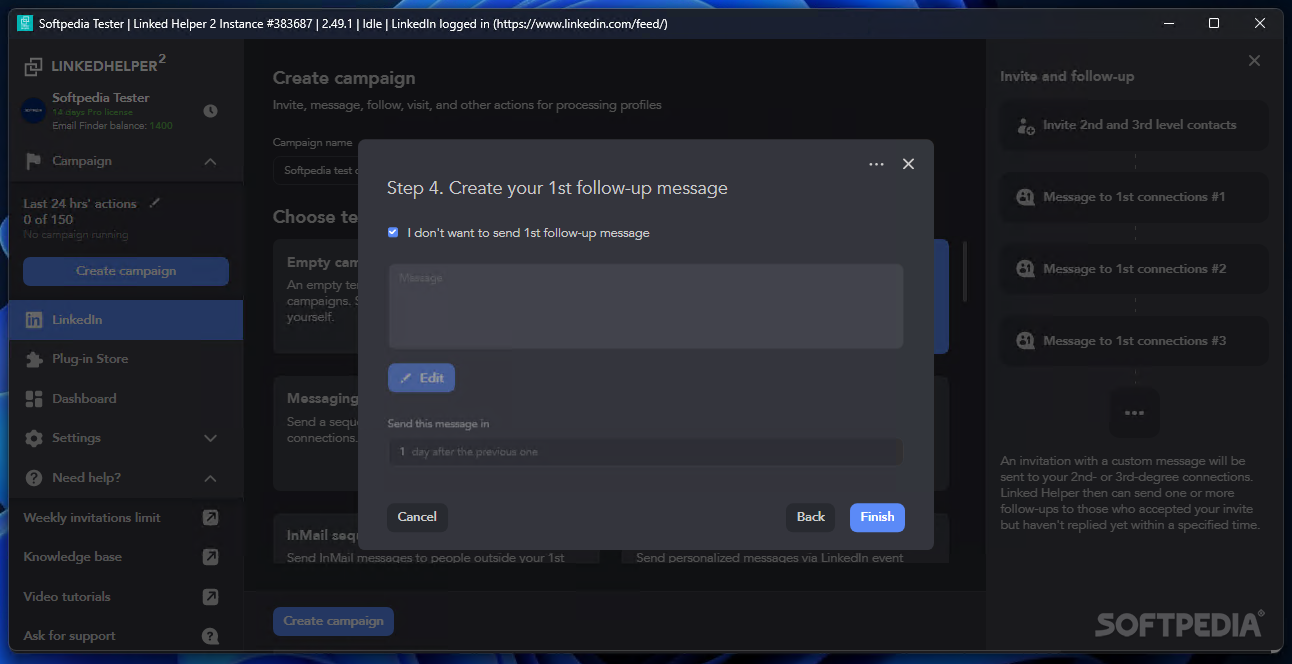1292x664 pixels.
Task: Click the Dashboard grid icon
Action: point(34,398)
